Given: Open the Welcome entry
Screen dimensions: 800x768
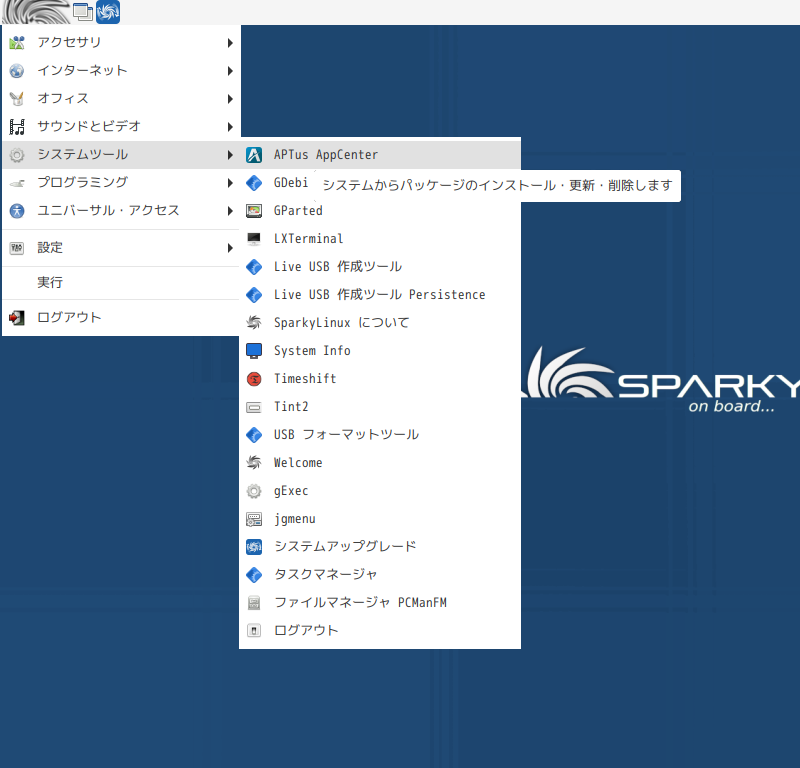Looking at the screenshot, I should (x=380, y=463).
